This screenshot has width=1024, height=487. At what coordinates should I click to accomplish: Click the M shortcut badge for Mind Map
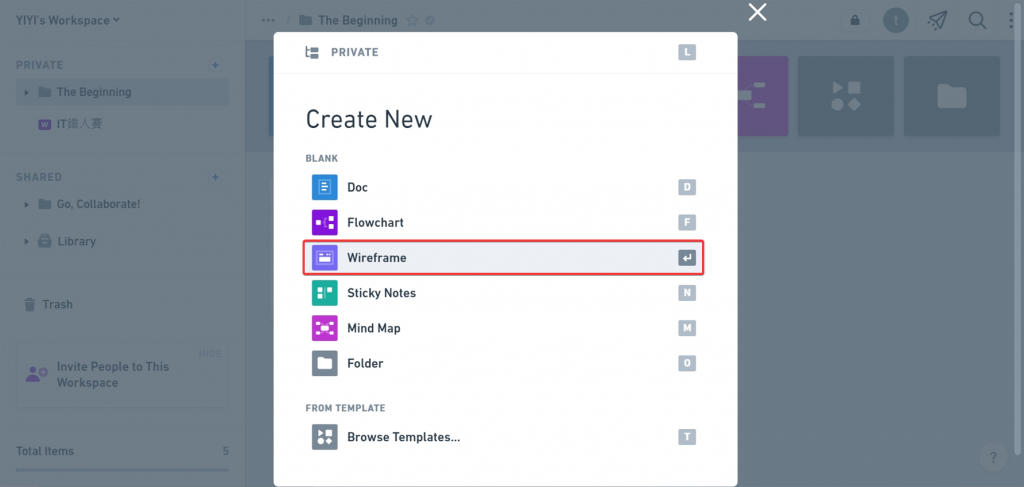(687, 328)
